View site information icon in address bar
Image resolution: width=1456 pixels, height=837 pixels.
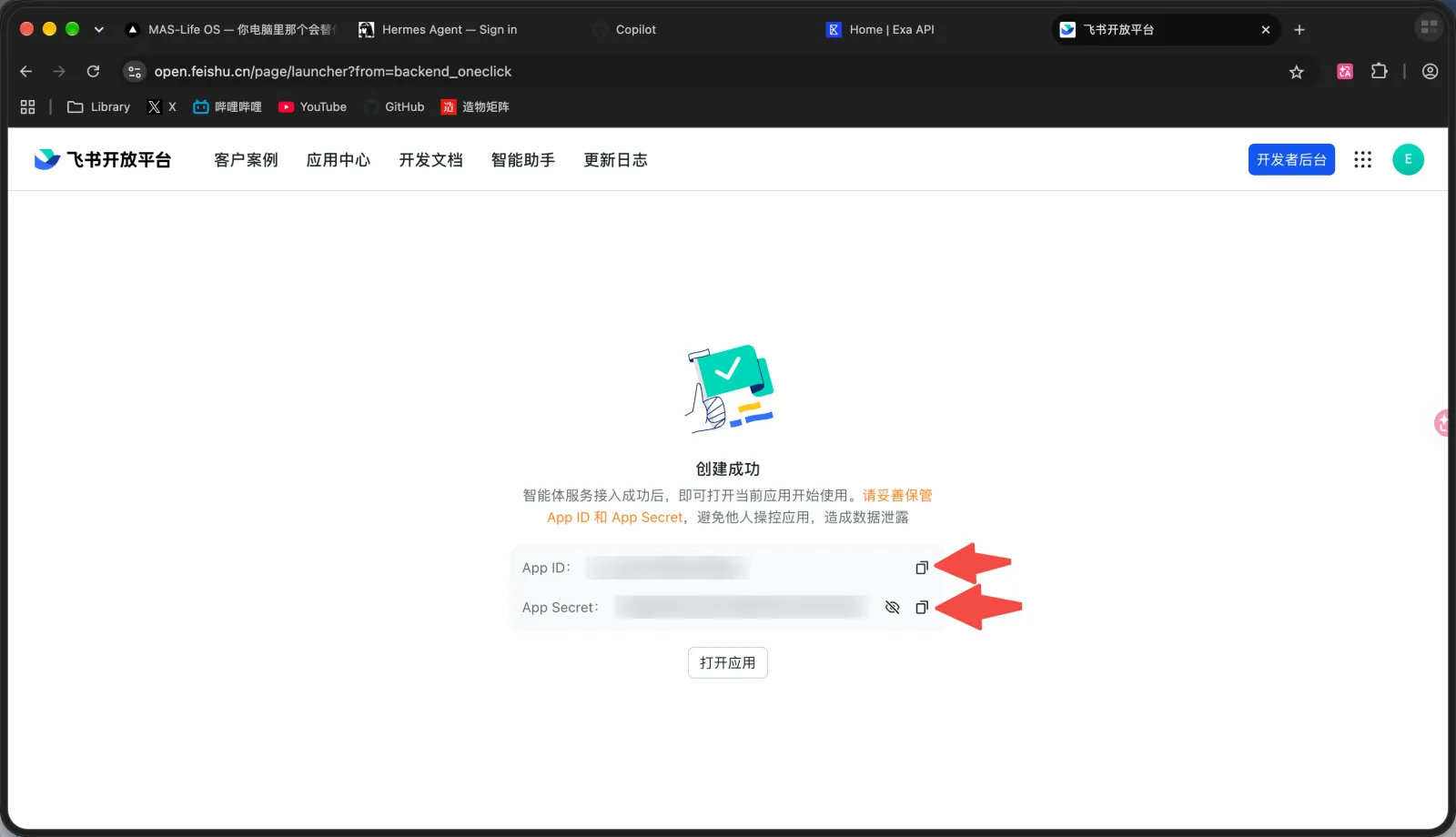click(135, 72)
